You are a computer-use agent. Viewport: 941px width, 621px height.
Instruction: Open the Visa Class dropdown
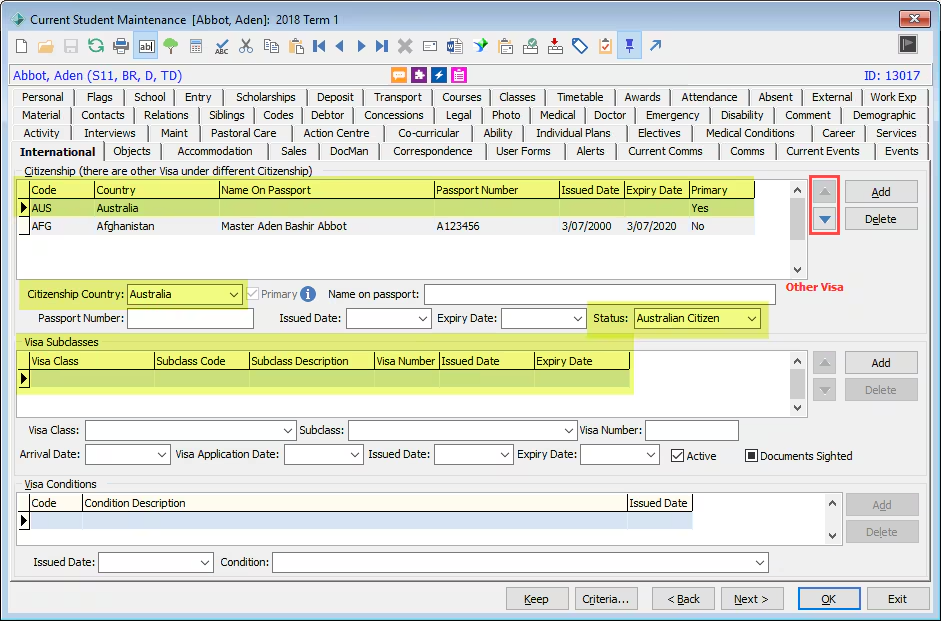288,430
